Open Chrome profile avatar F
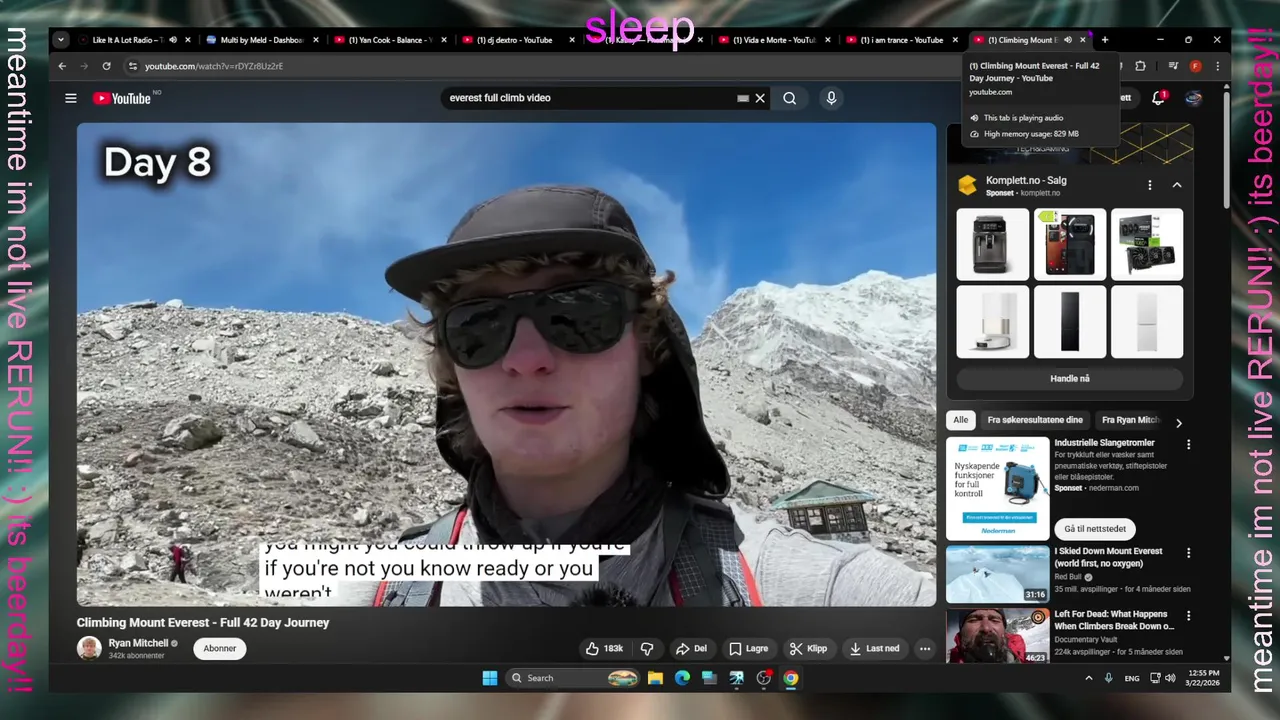Viewport: 1280px width, 720px height. point(1195,66)
